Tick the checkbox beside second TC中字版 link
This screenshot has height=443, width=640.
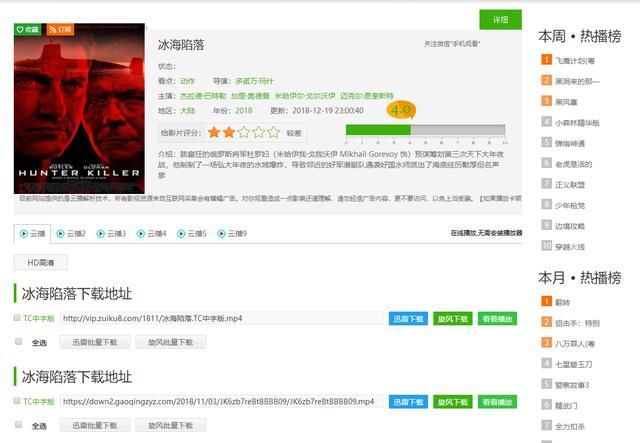click(x=17, y=401)
